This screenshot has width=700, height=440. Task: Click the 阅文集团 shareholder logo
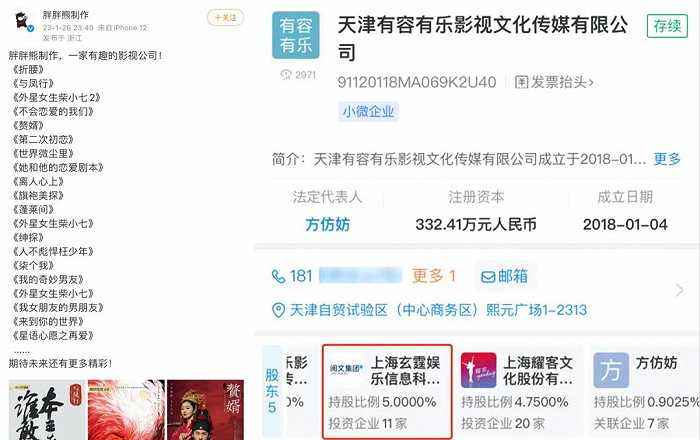[x=346, y=369]
